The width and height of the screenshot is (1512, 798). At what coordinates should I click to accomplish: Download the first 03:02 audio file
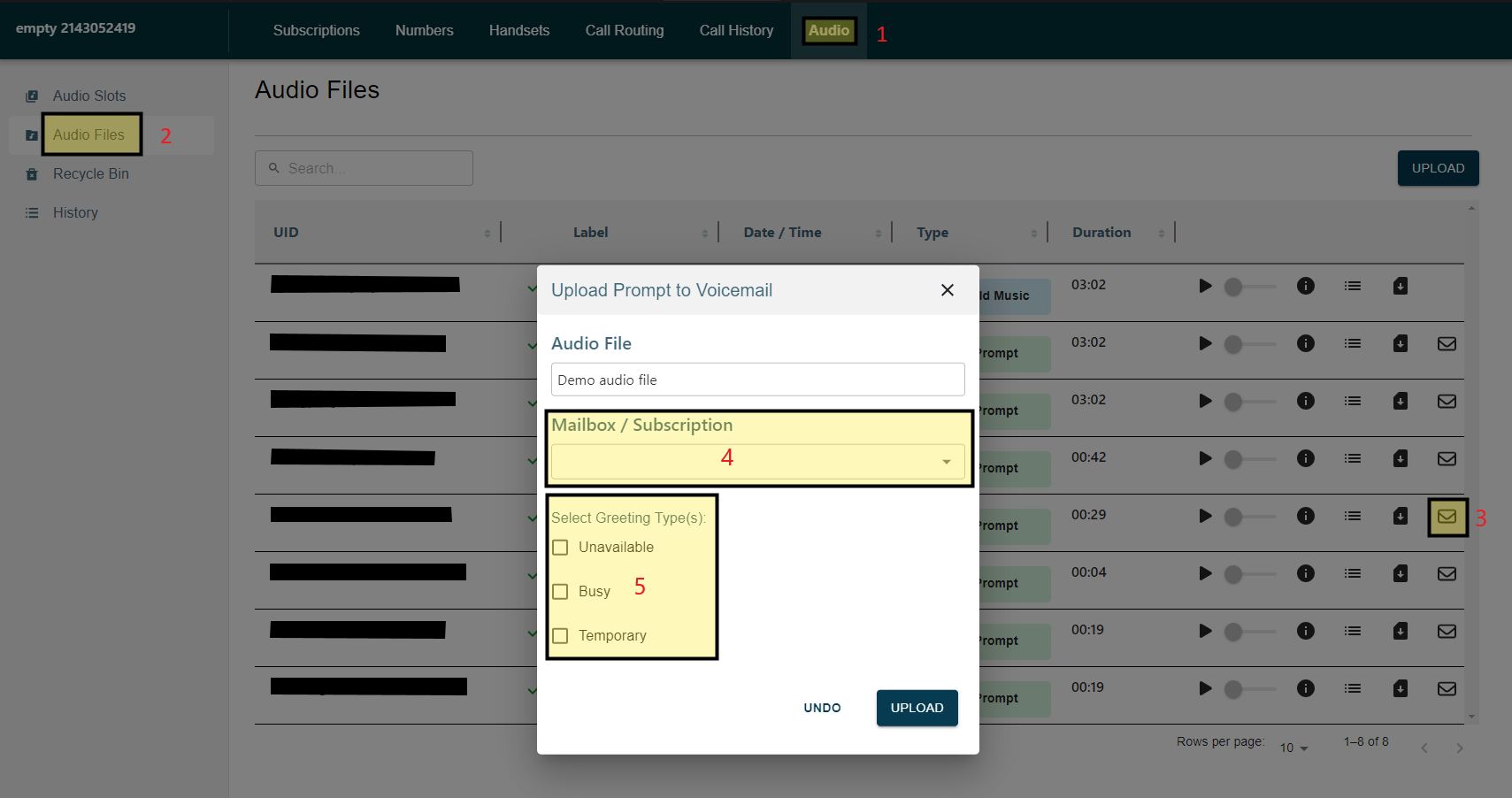1400,286
